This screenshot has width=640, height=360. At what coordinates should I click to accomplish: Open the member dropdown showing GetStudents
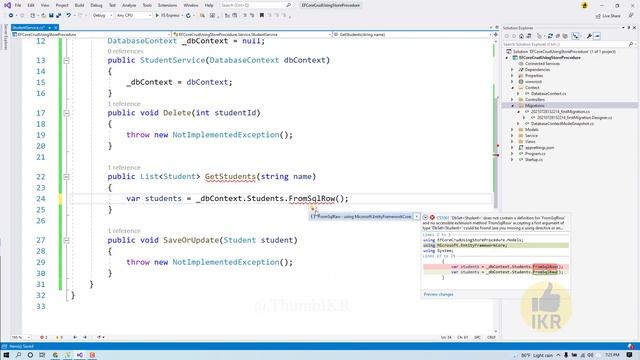pyautogui.click(x=412, y=35)
